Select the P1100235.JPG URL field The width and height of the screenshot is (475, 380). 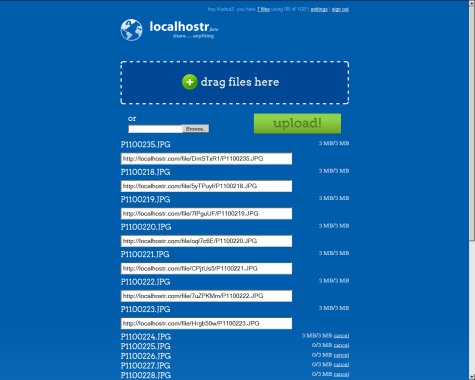click(206, 159)
